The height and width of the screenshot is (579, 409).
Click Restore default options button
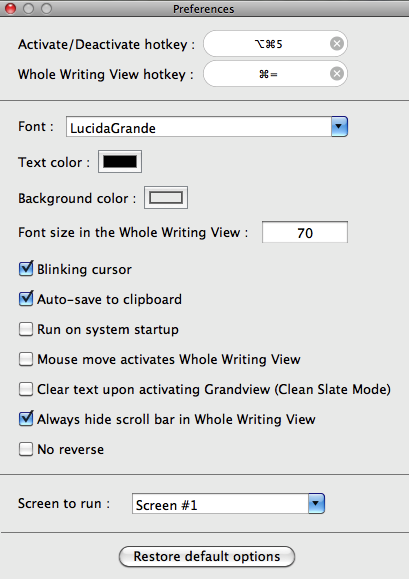click(x=207, y=556)
